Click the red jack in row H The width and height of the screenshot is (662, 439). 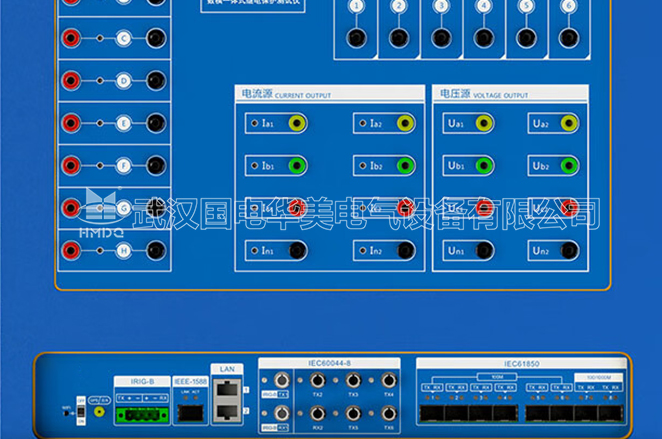pyautogui.click(x=71, y=251)
